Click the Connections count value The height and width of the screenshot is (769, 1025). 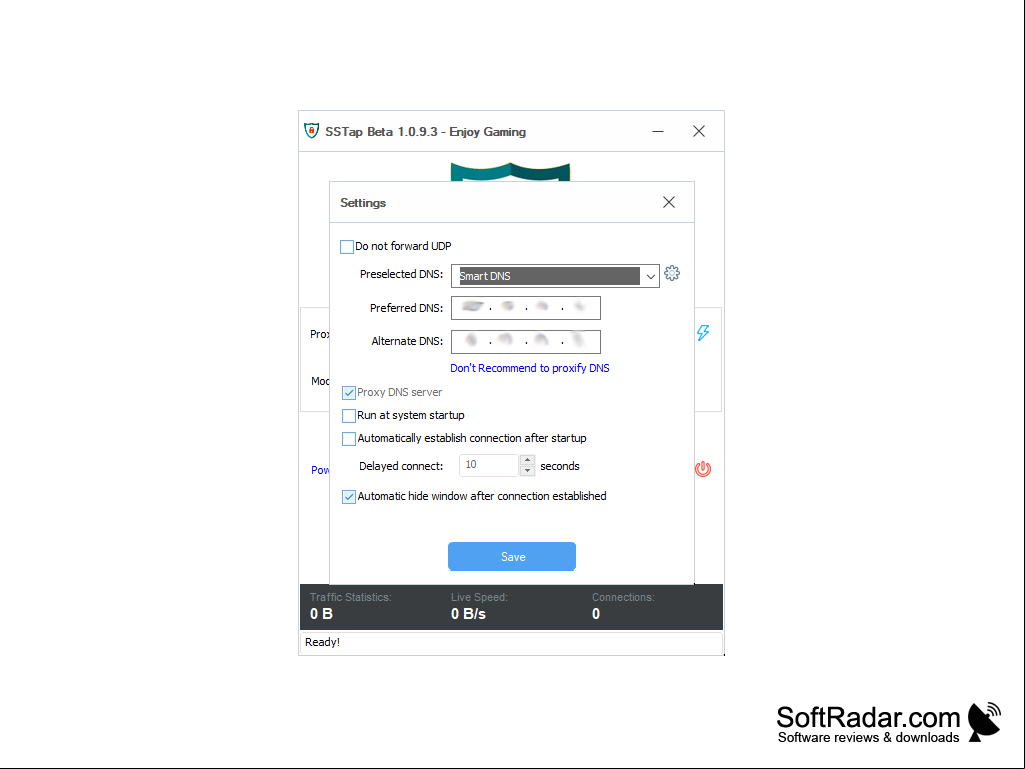(596, 614)
